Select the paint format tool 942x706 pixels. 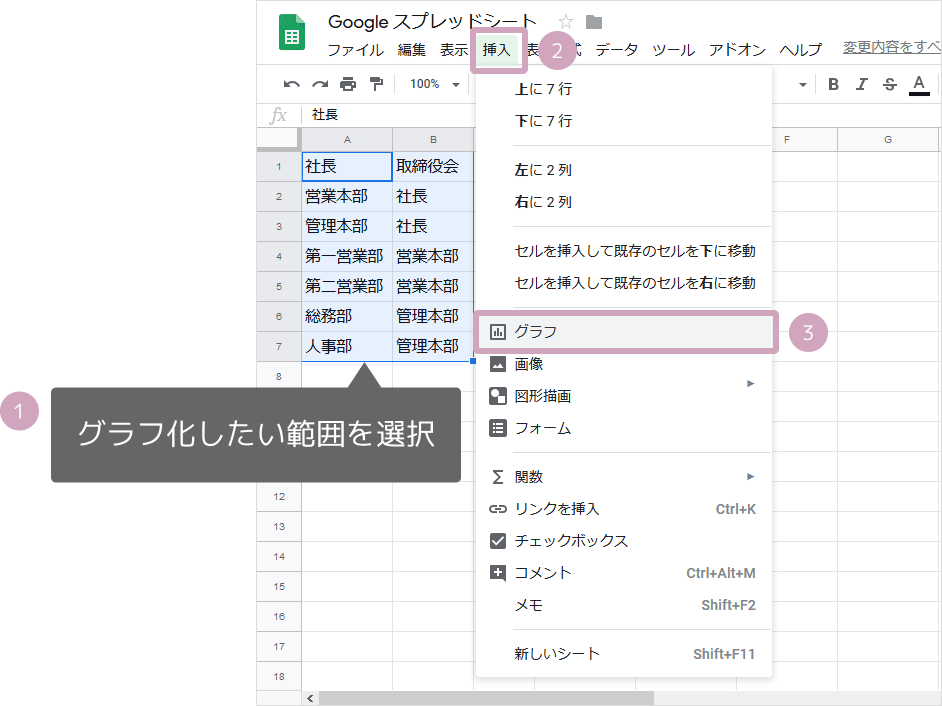tap(376, 85)
